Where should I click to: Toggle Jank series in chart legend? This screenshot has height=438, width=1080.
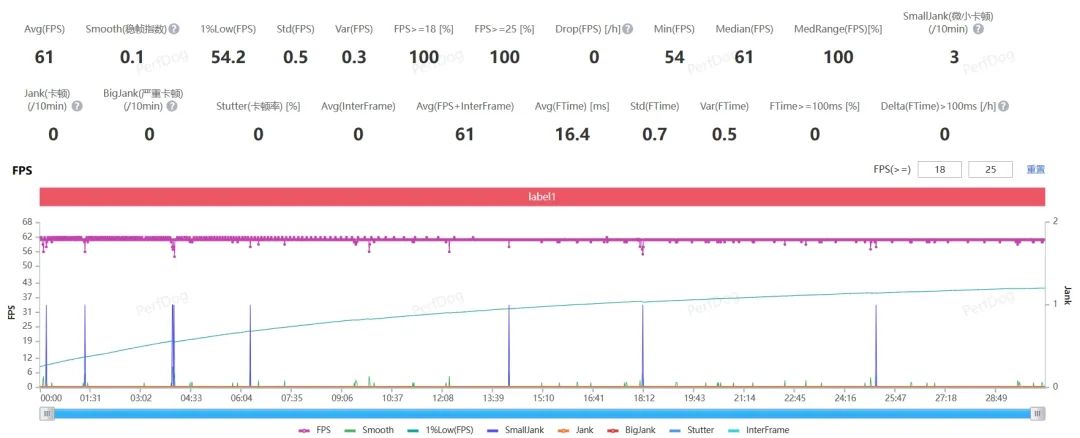point(576,430)
